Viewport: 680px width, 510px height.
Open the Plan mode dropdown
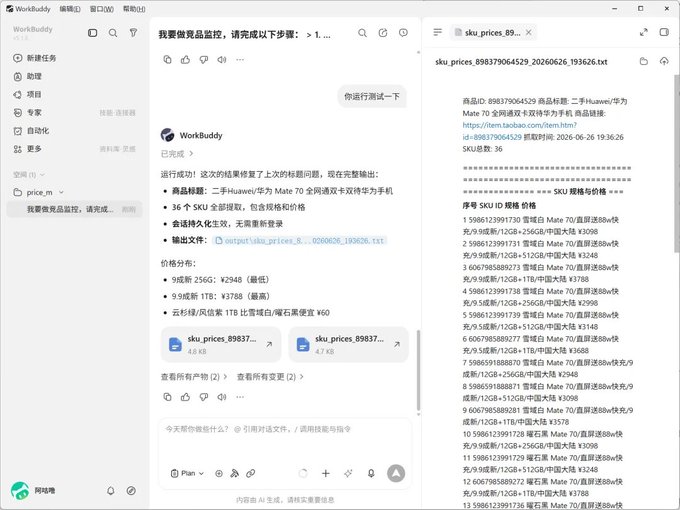187,474
